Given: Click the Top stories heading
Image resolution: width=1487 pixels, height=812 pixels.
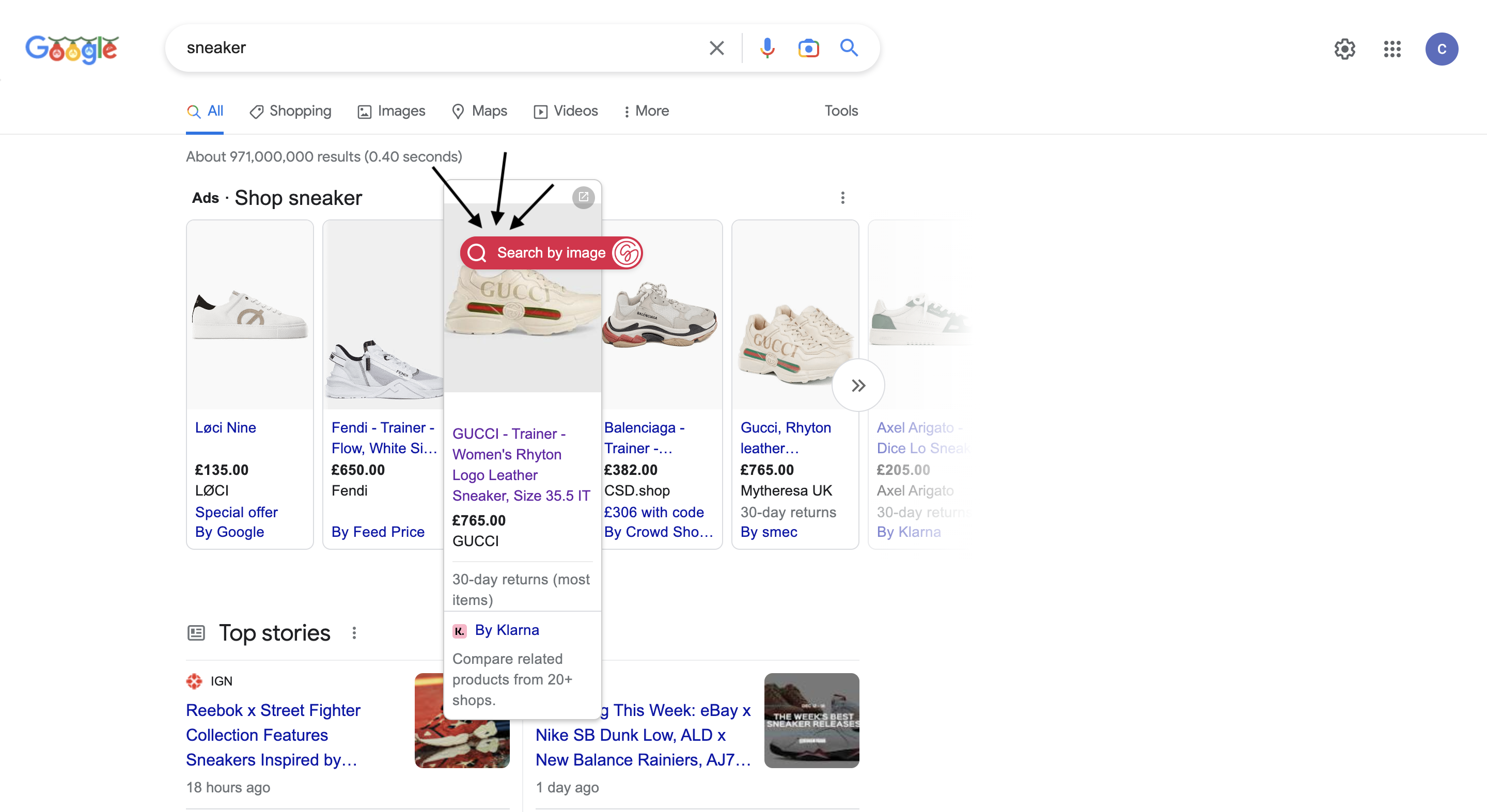Looking at the screenshot, I should tap(274, 633).
